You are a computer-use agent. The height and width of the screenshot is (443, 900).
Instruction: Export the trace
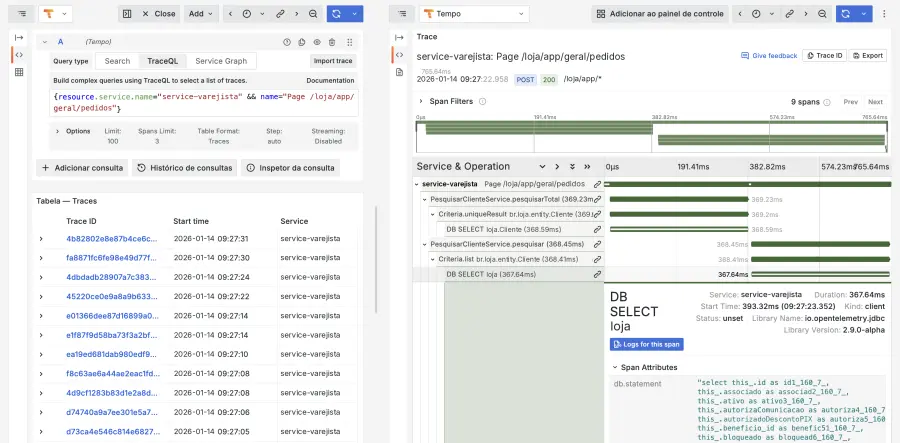point(867,56)
